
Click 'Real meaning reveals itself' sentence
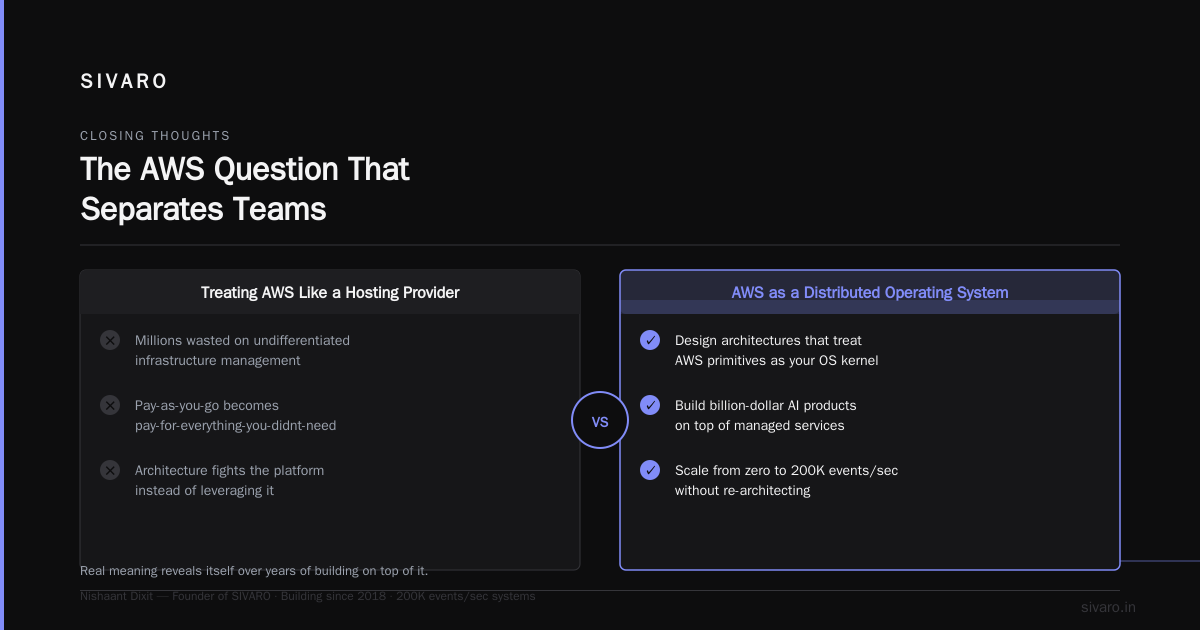(x=254, y=570)
